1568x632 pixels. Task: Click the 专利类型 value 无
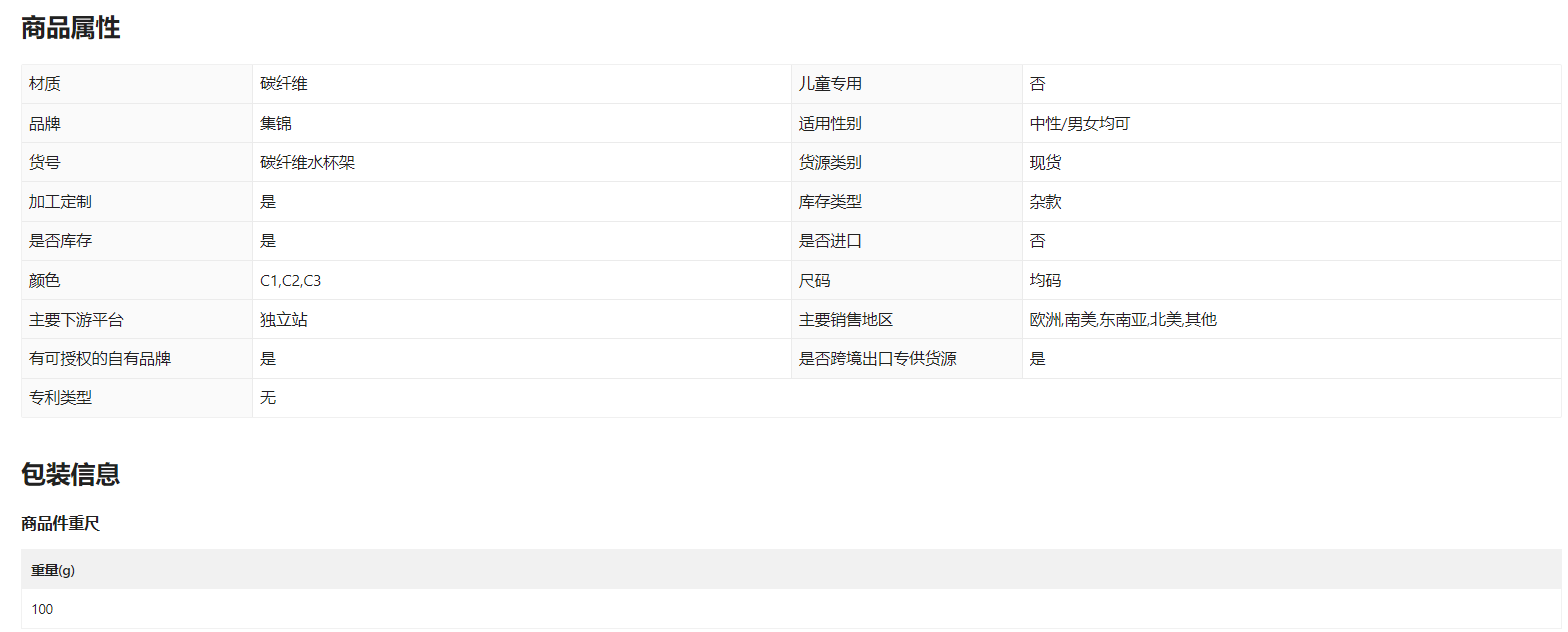(268, 398)
